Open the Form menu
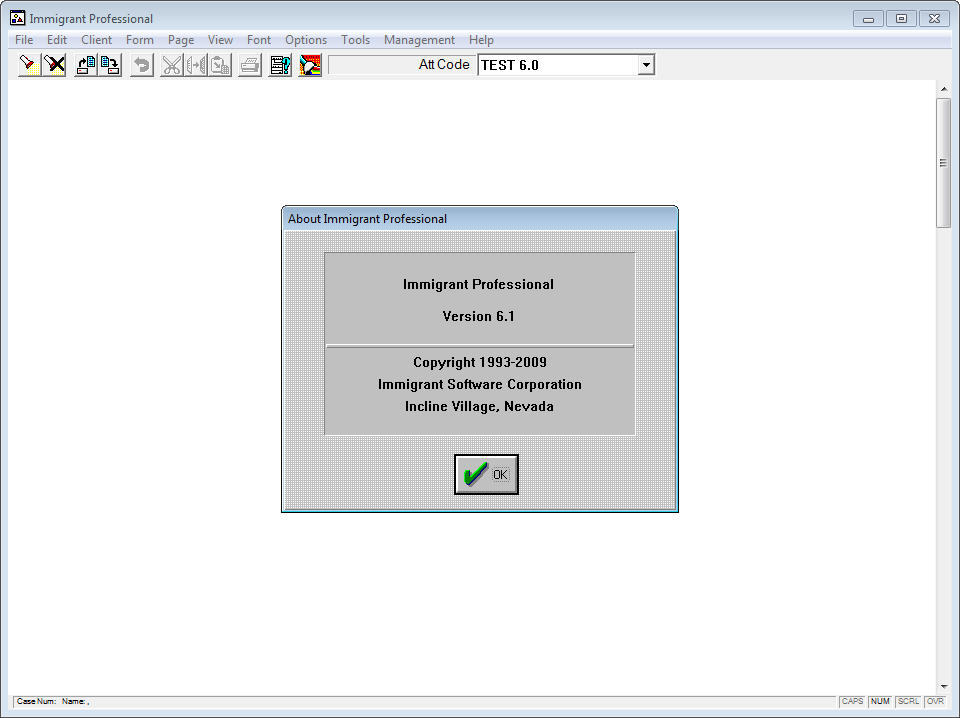This screenshot has height=718, width=960. 140,40
